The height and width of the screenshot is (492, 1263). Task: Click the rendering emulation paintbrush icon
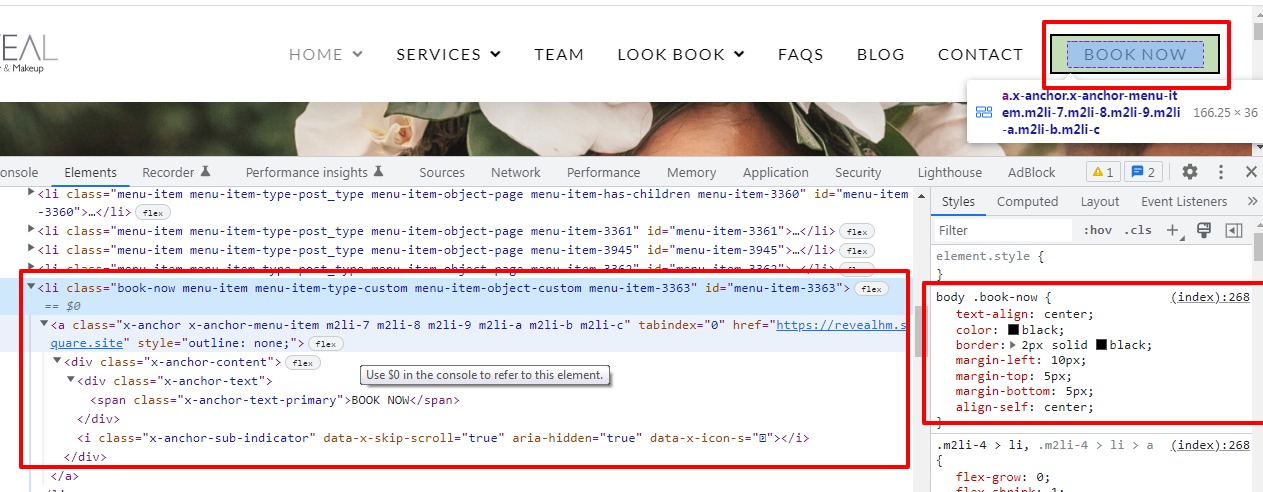[x=1204, y=230]
